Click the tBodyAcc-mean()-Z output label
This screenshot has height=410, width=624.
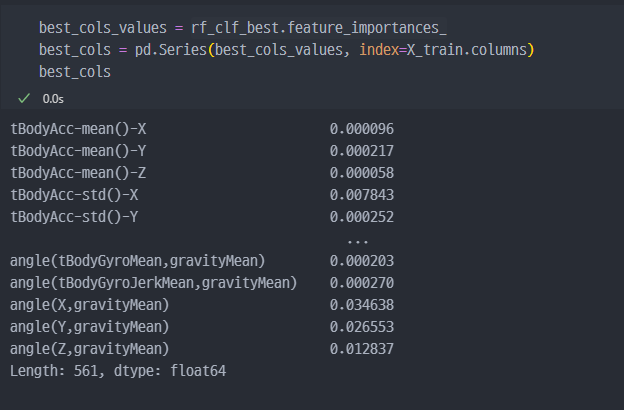pyautogui.click(x=79, y=172)
